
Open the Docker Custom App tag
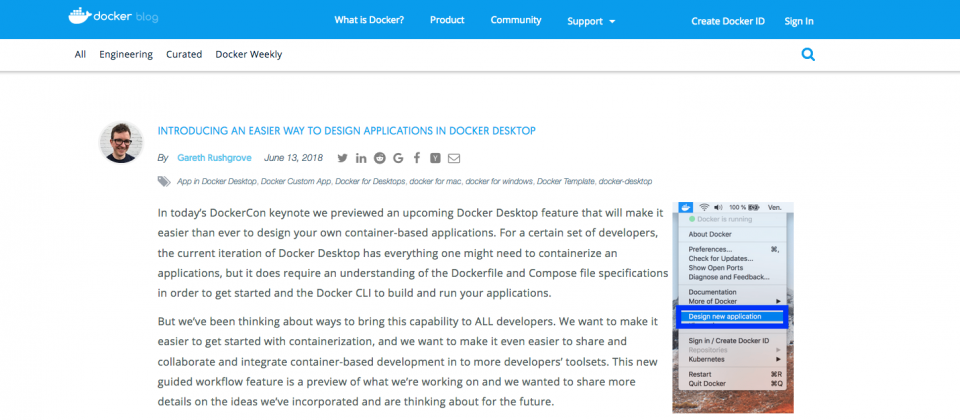click(x=296, y=181)
